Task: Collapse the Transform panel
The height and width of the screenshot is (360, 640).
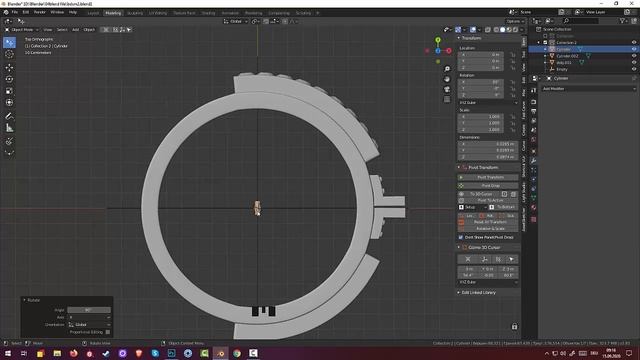Action: click(x=459, y=38)
